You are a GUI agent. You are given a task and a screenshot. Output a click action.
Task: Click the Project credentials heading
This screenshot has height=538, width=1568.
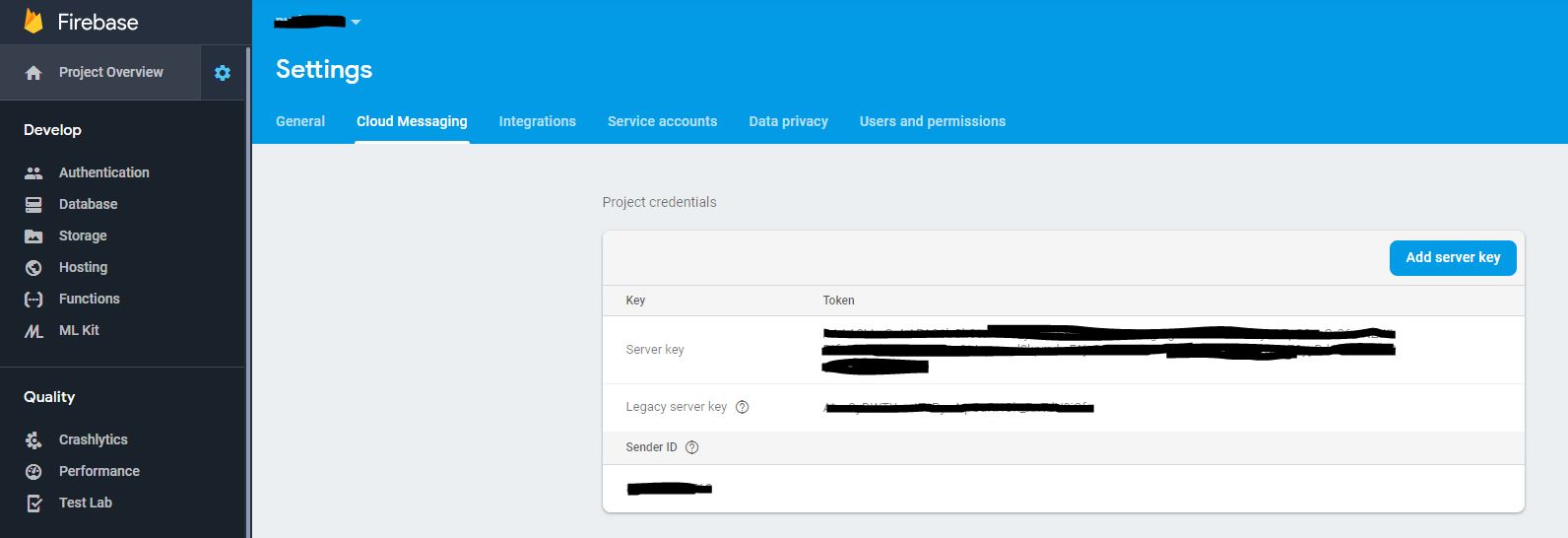tap(660, 202)
